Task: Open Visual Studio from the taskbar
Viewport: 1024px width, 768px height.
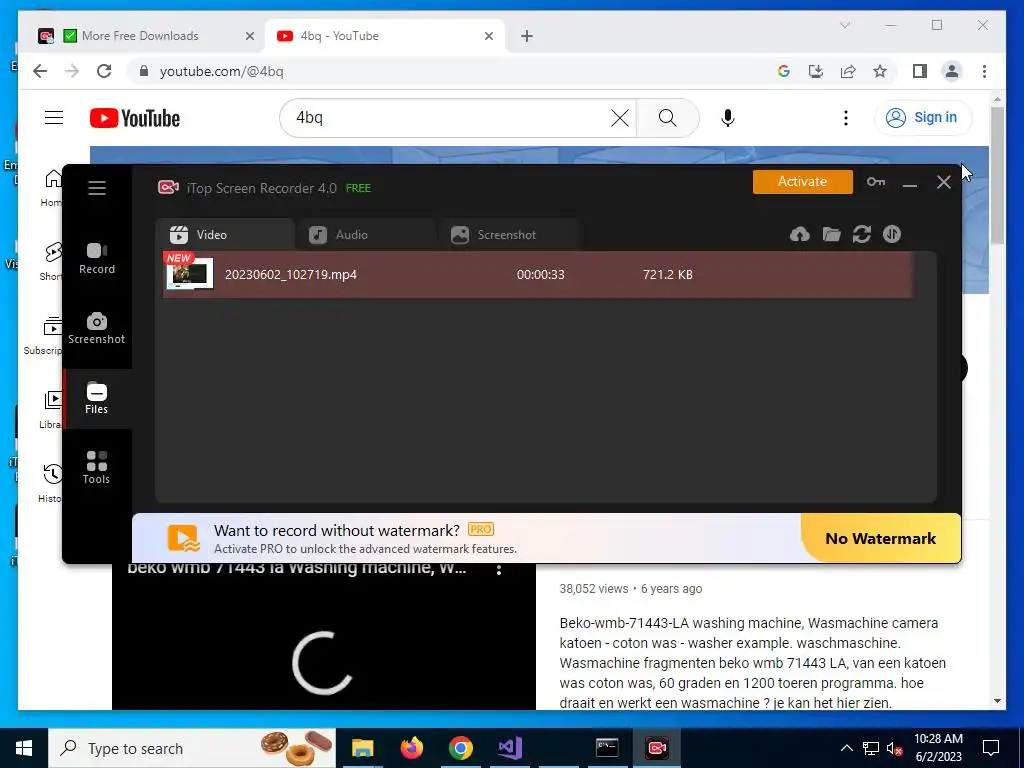Action: pyautogui.click(x=509, y=748)
